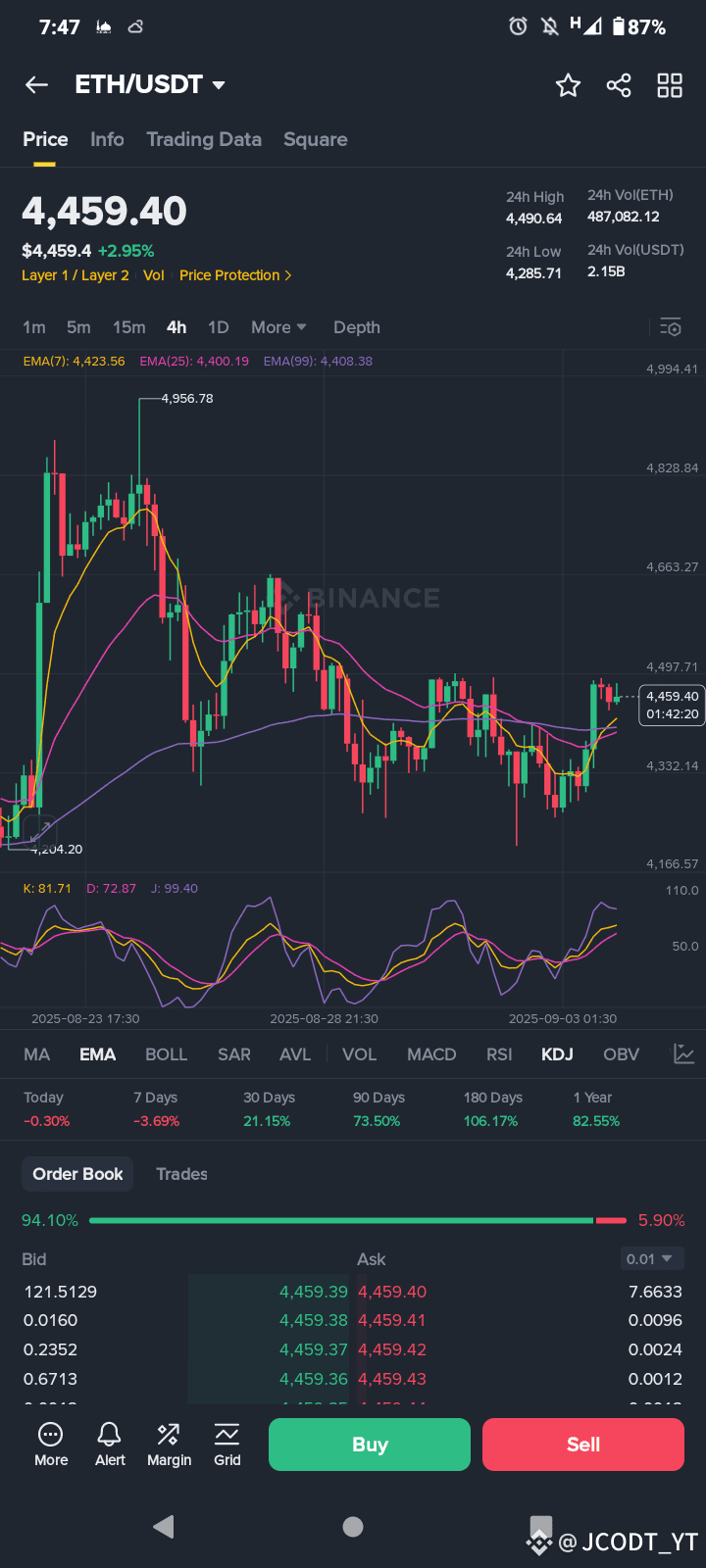The height and width of the screenshot is (1568, 706).
Task: Expand the More timeframes dropdown
Action: coord(278,327)
